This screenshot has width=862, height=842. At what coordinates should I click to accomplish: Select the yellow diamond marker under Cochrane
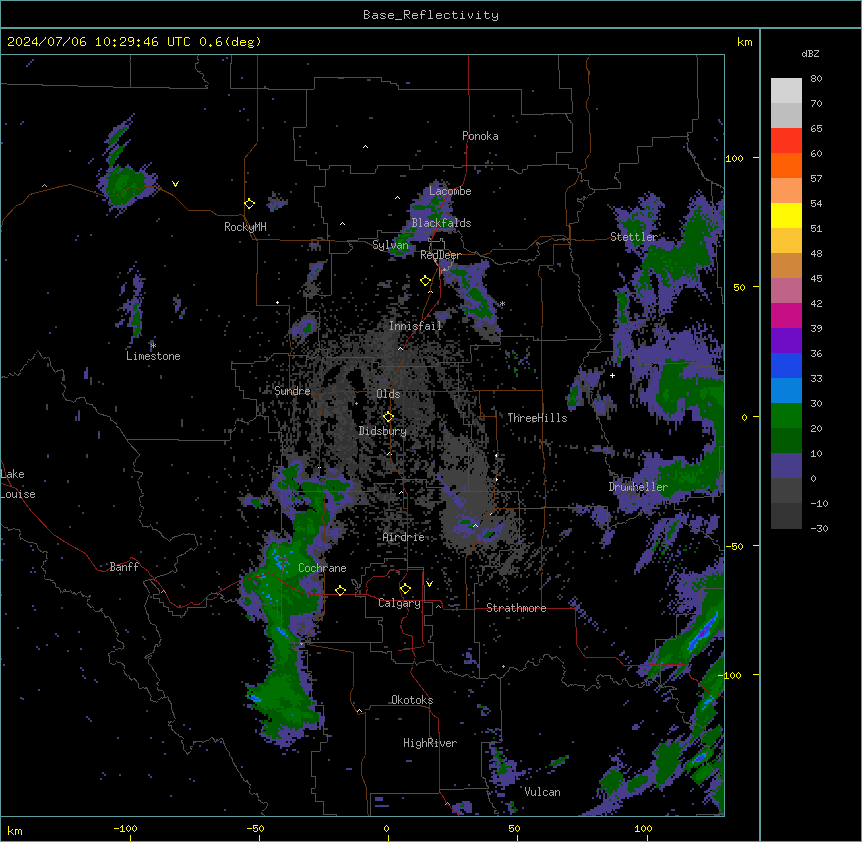tap(340, 590)
